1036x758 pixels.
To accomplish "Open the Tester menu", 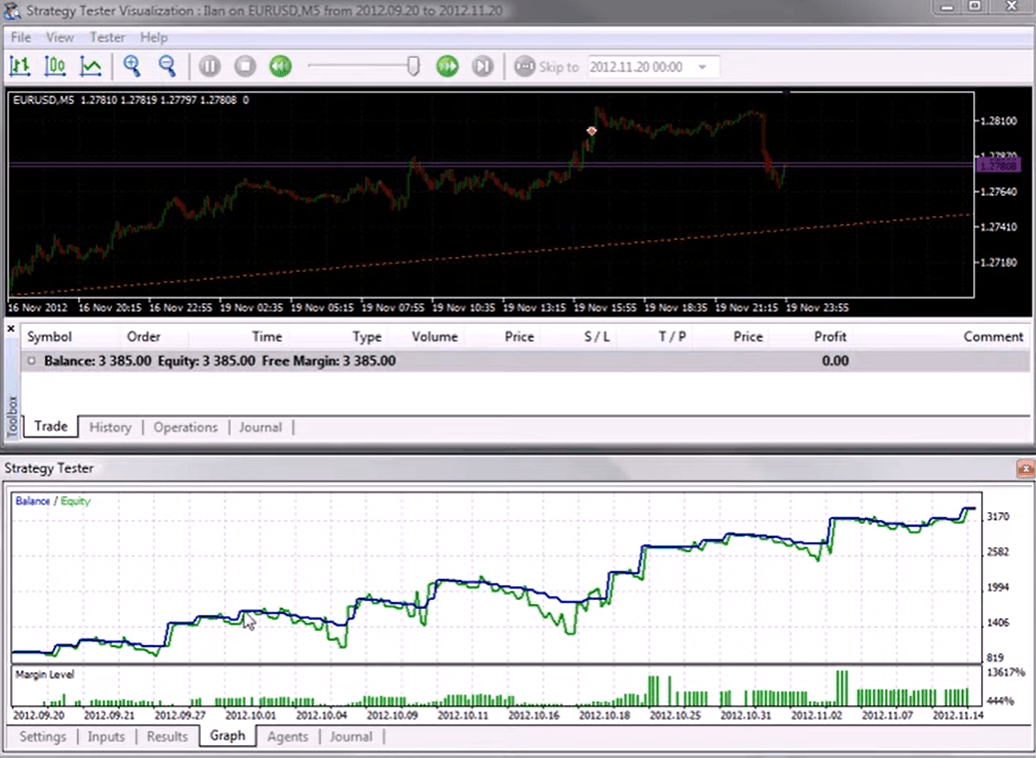I will [x=107, y=38].
